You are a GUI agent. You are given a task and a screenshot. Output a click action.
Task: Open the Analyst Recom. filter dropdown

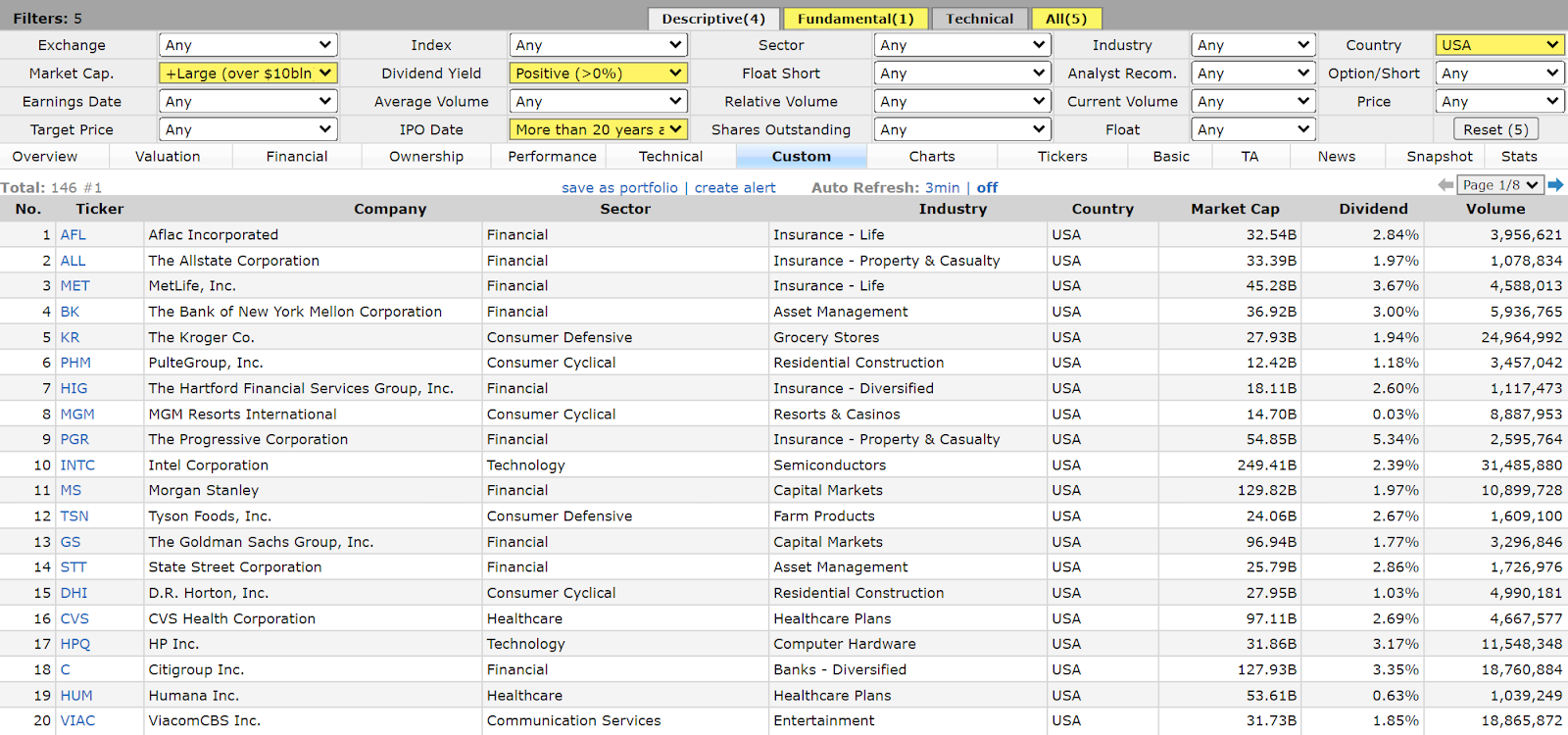1252,73
